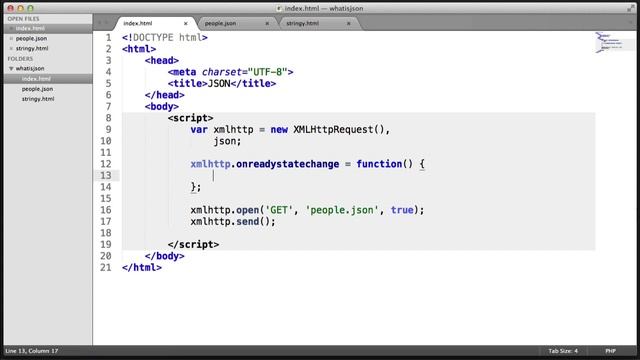Open the Tab Size: 4 menu
The width and height of the screenshot is (640, 360).
click(x=563, y=351)
